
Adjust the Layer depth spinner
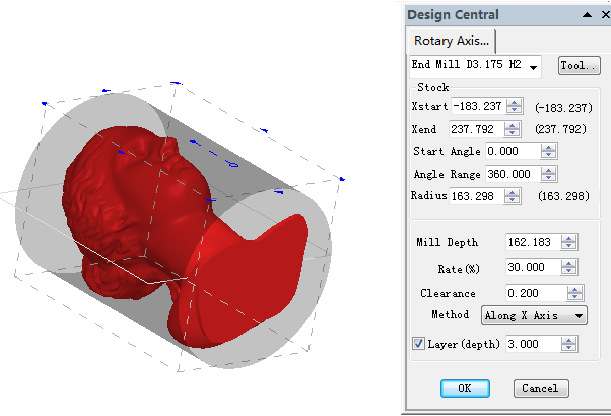click(x=569, y=344)
